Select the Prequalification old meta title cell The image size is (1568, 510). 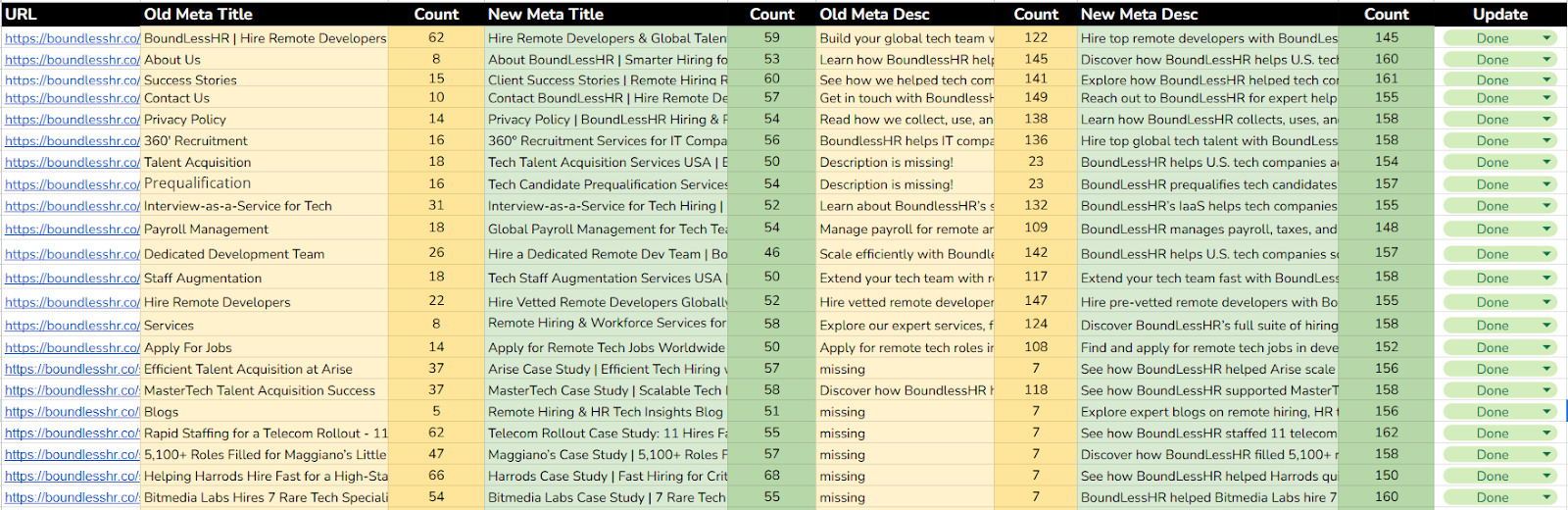coord(265,183)
